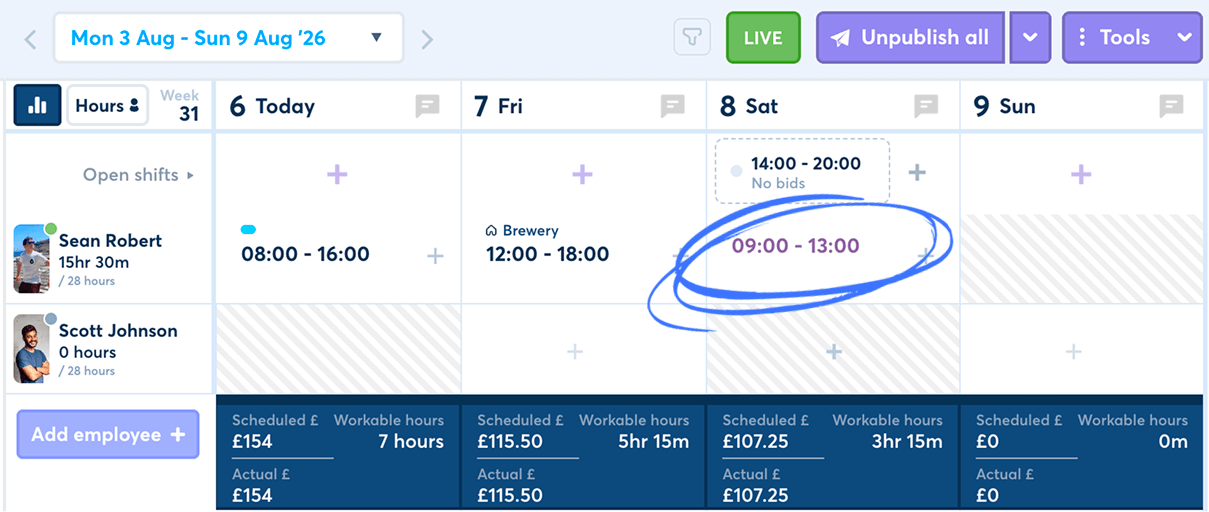Select the circled purple 09:00 - 13:00 shift
The image size is (1209, 512).
(796, 246)
